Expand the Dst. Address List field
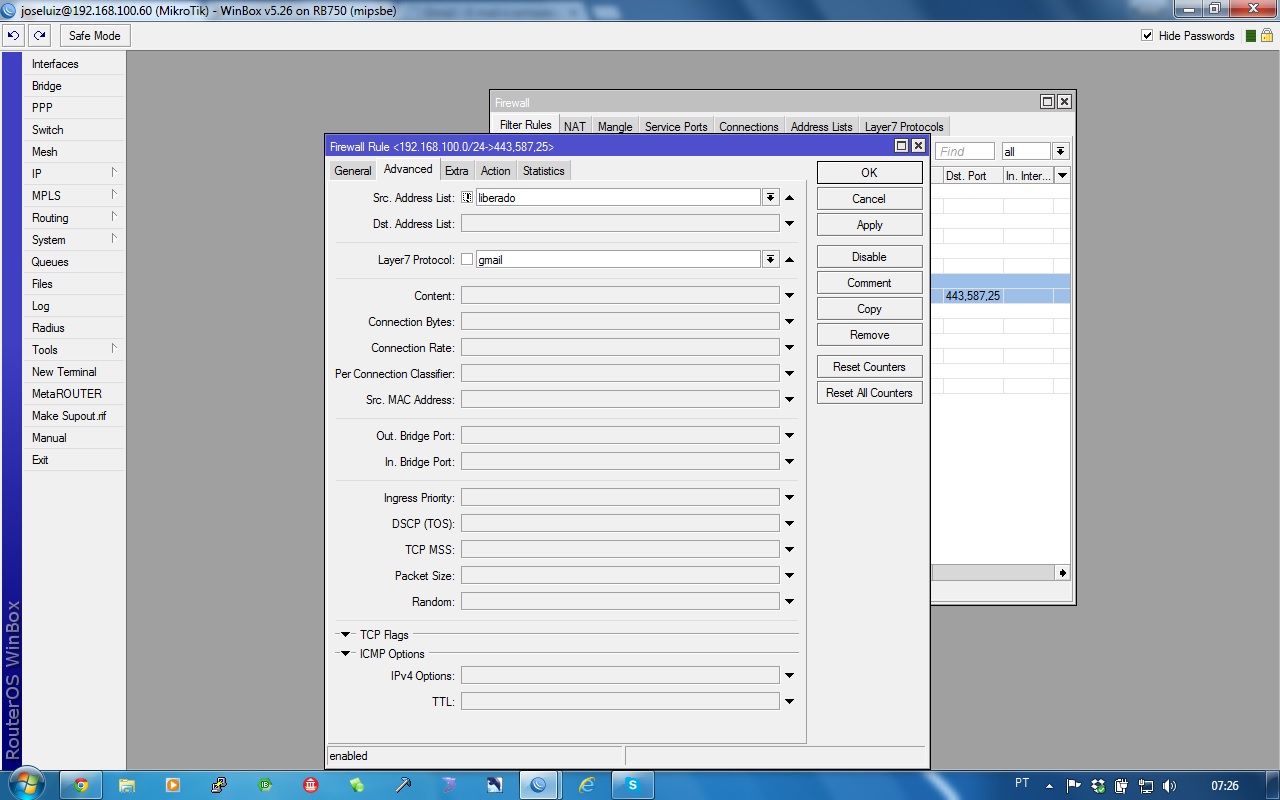Screen dimensions: 1280x800 [789, 224]
